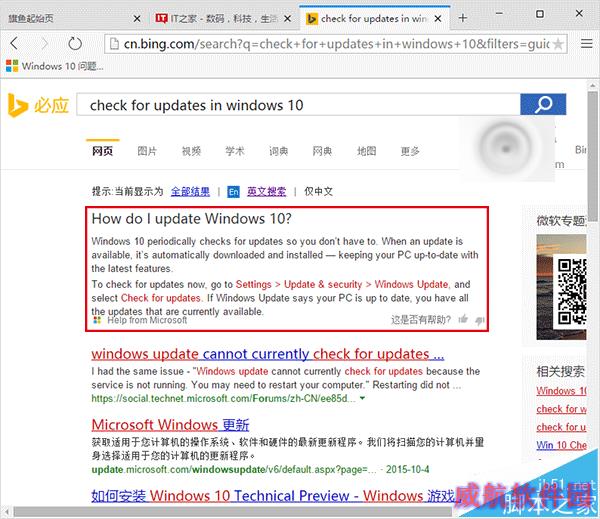Image resolution: width=600 pixels, height=519 pixels.
Task: Click the QR code image in sidebar
Action: point(571,291)
